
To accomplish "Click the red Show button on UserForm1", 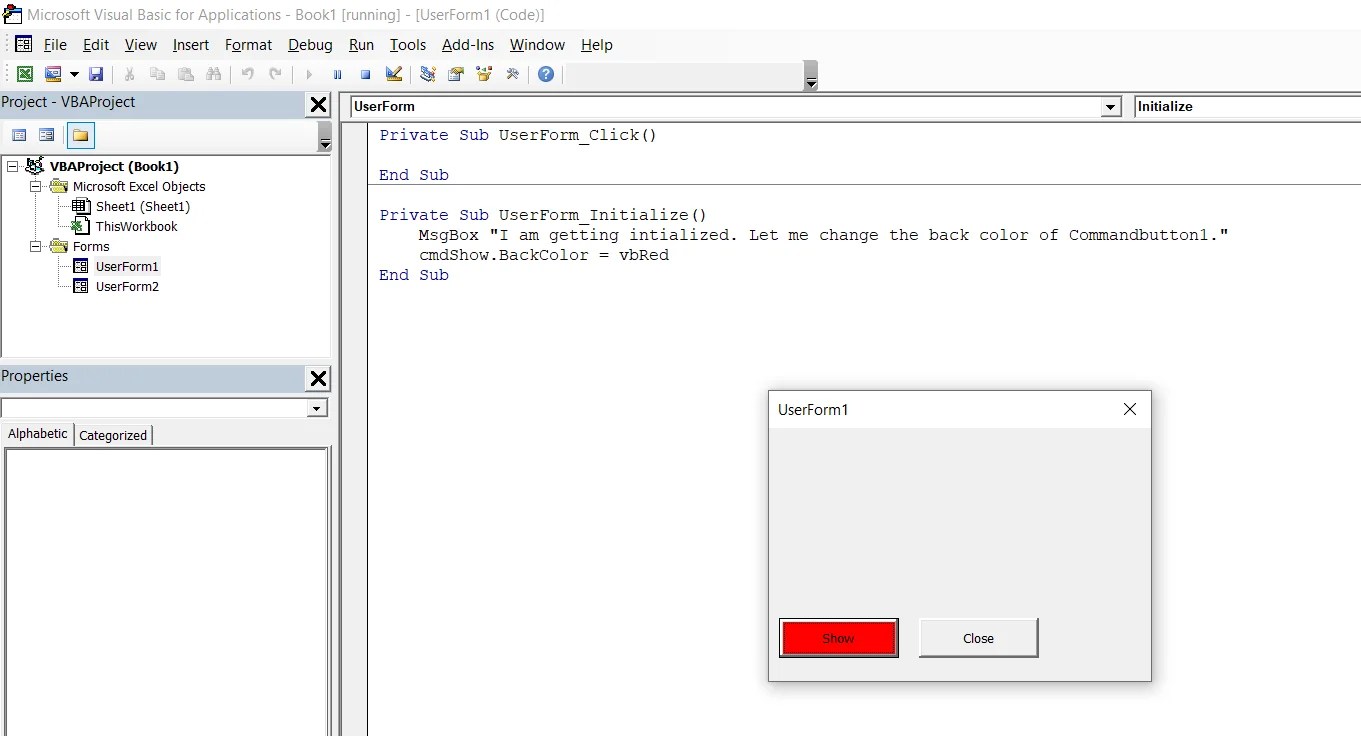I will click(x=838, y=638).
